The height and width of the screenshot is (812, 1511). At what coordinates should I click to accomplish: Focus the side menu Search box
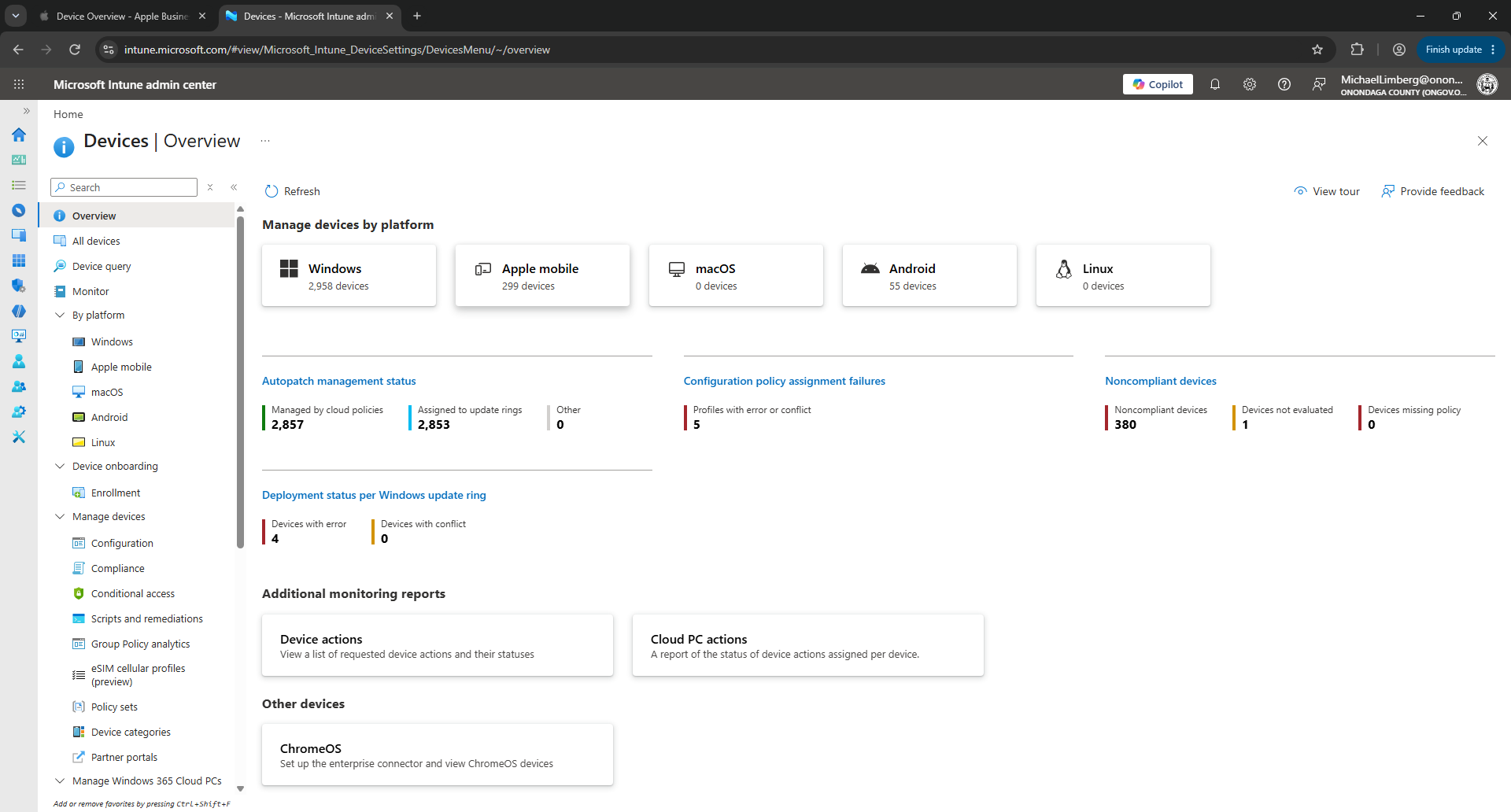(124, 187)
